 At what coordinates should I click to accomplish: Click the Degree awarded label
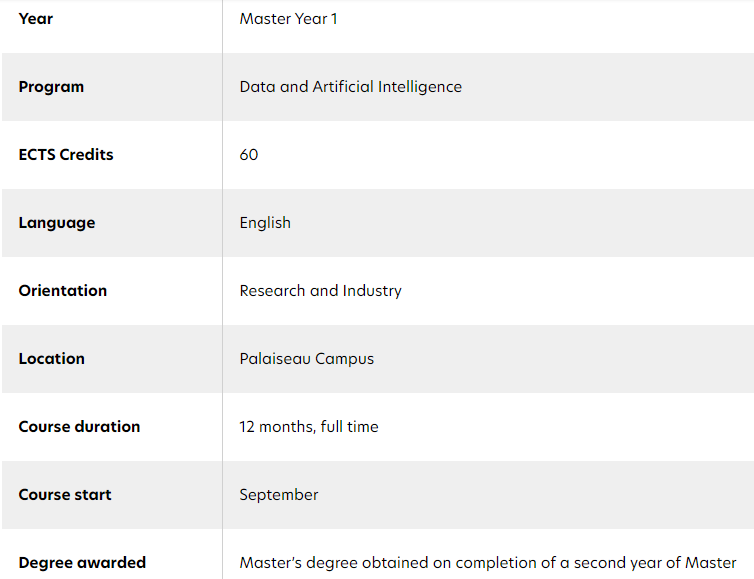(82, 563)
